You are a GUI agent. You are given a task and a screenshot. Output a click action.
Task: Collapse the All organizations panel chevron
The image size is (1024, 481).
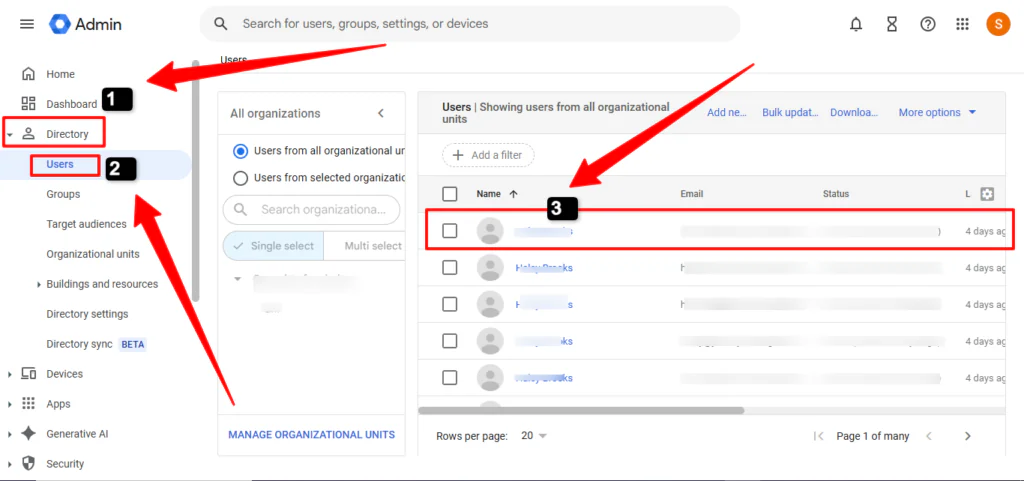pos(381,113)
